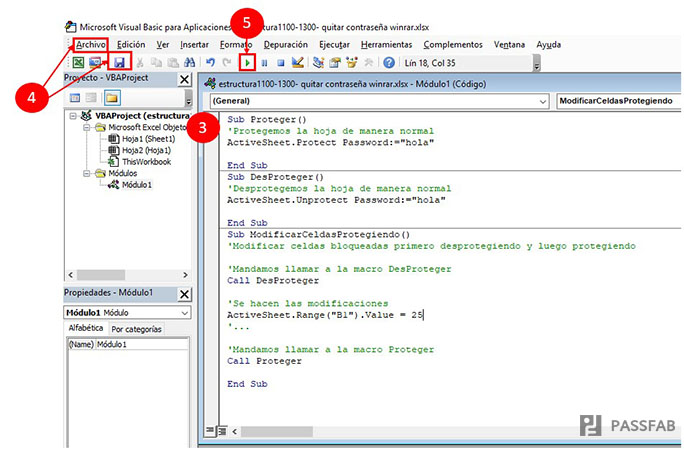This screenshot has width=684, height=450.
Task: Click the Insert UserForm toolbar icon
Action: pyautogui.click(x=95, y=63)
